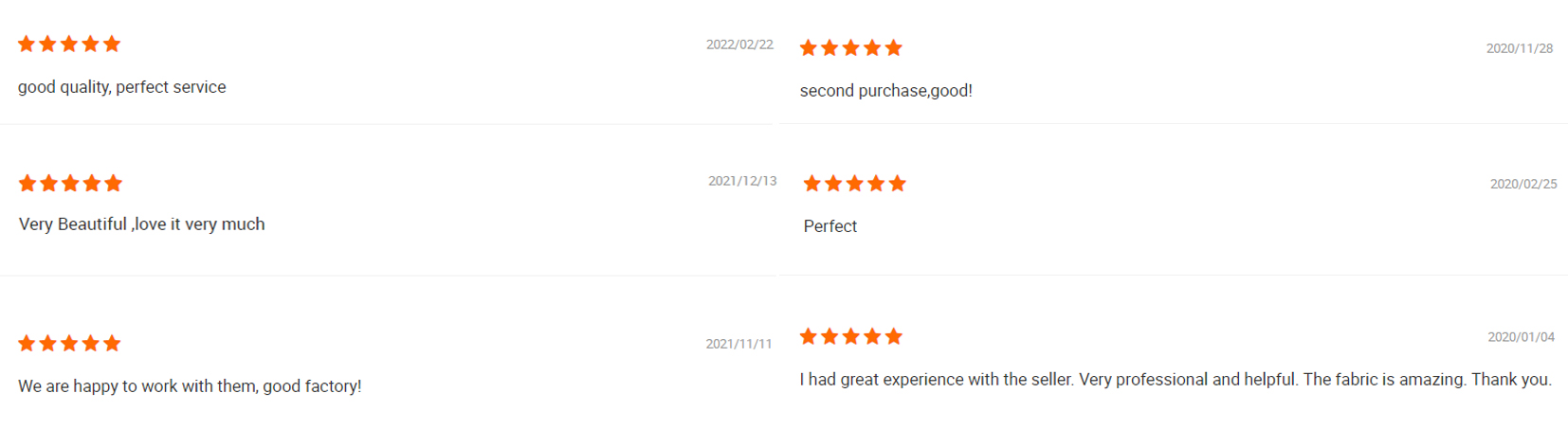Click the stars above the "Perfect" review
Image resolution: width=1568 pixels, height=429 pixels.
854,183
